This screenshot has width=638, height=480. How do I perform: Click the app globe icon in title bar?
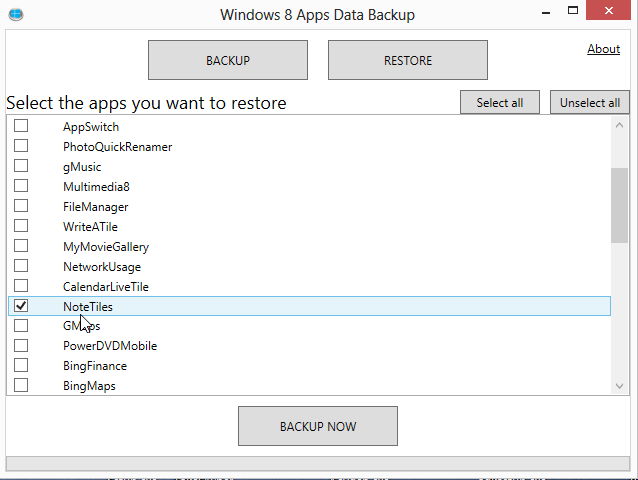tap(16, 15)
